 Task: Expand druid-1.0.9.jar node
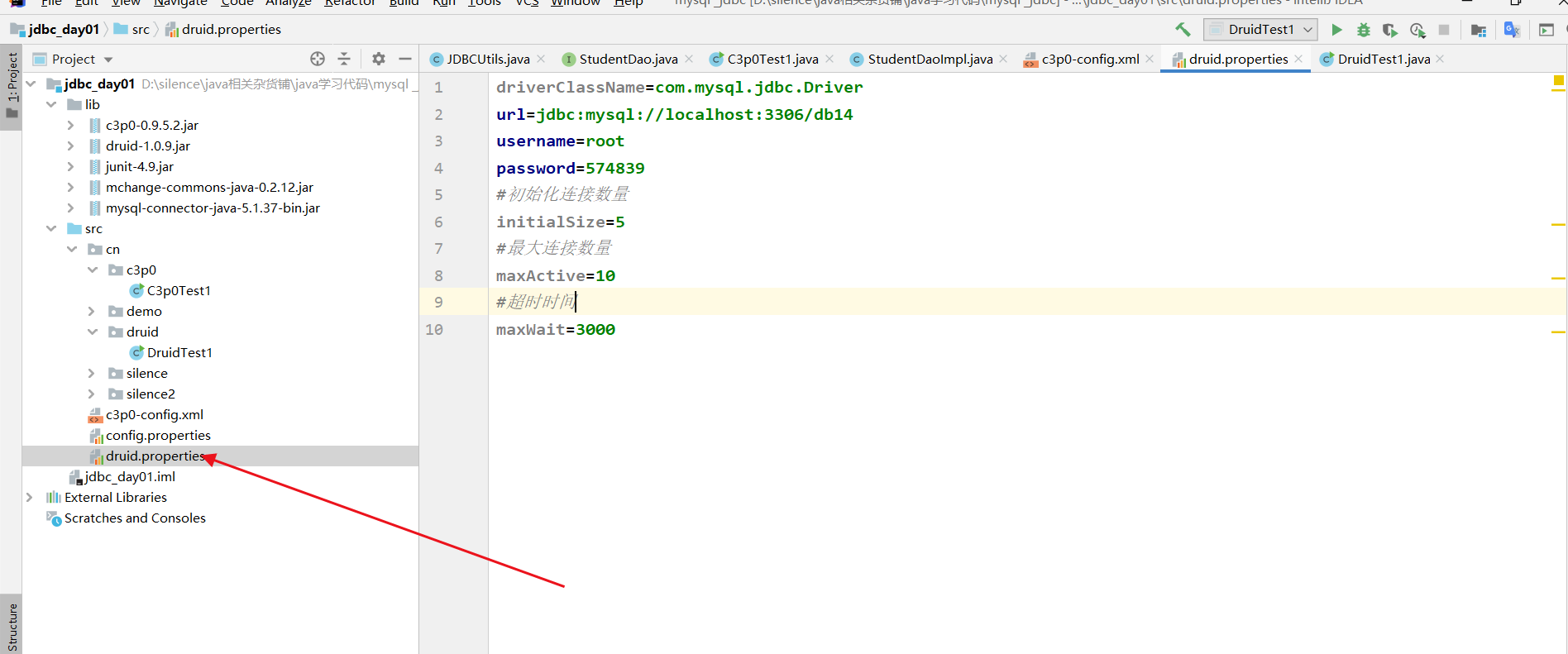coord(70,146)
